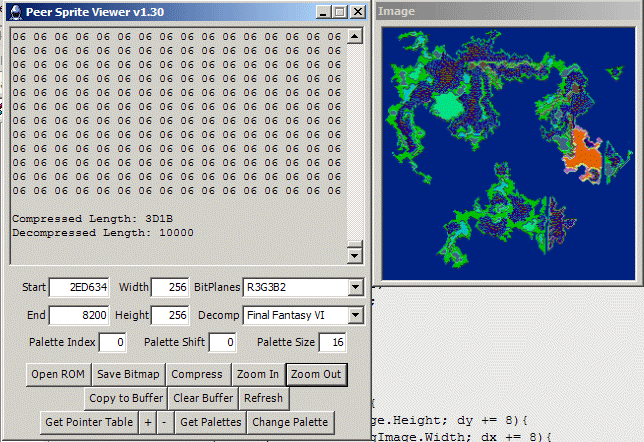The width and height of the screenshot is (644, 442).
Task: Focus the Width field
Action: 170,287
